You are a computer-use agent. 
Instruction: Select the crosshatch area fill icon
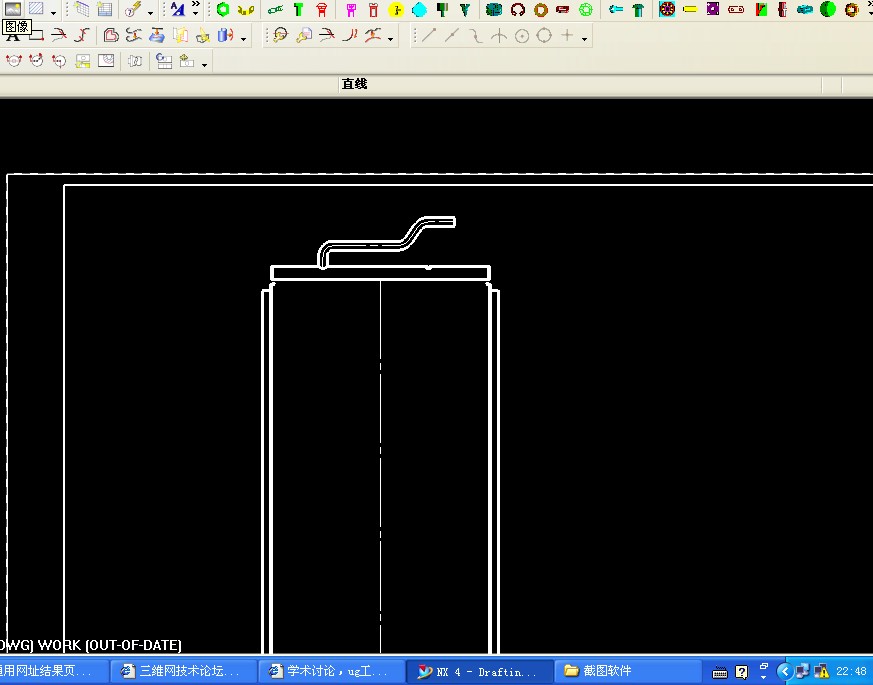(x=36, y=8)
